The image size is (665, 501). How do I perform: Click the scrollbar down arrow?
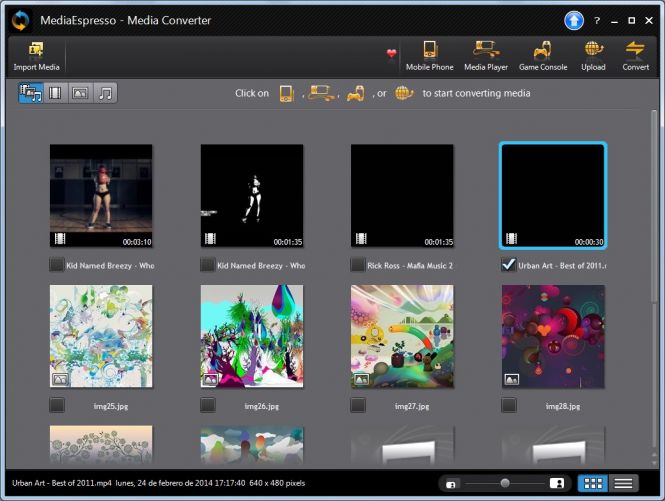(655, 462)
